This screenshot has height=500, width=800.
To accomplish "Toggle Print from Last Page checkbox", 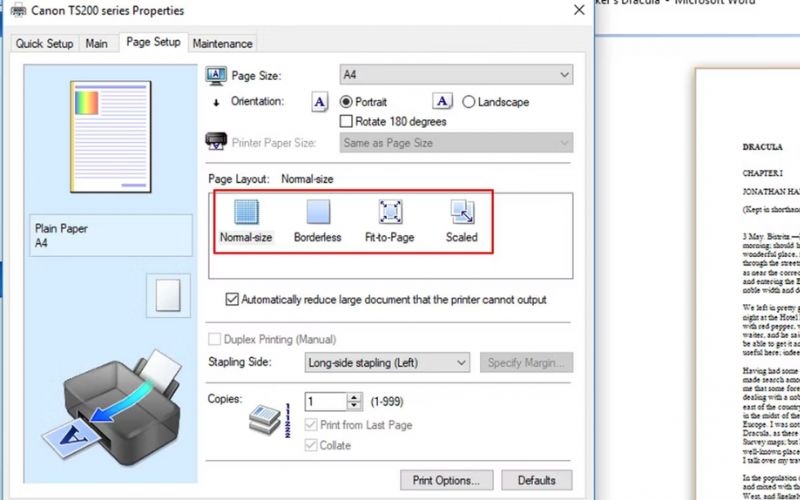I will (x=311, y=424).
